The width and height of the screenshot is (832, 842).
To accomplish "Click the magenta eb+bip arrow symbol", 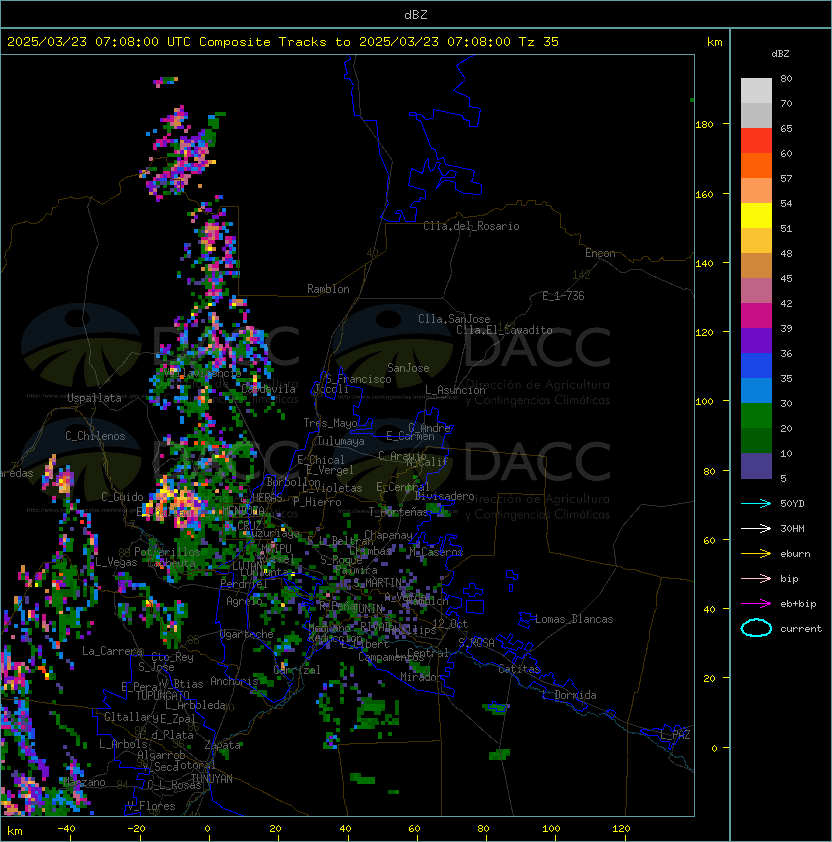I will (756, 604).
